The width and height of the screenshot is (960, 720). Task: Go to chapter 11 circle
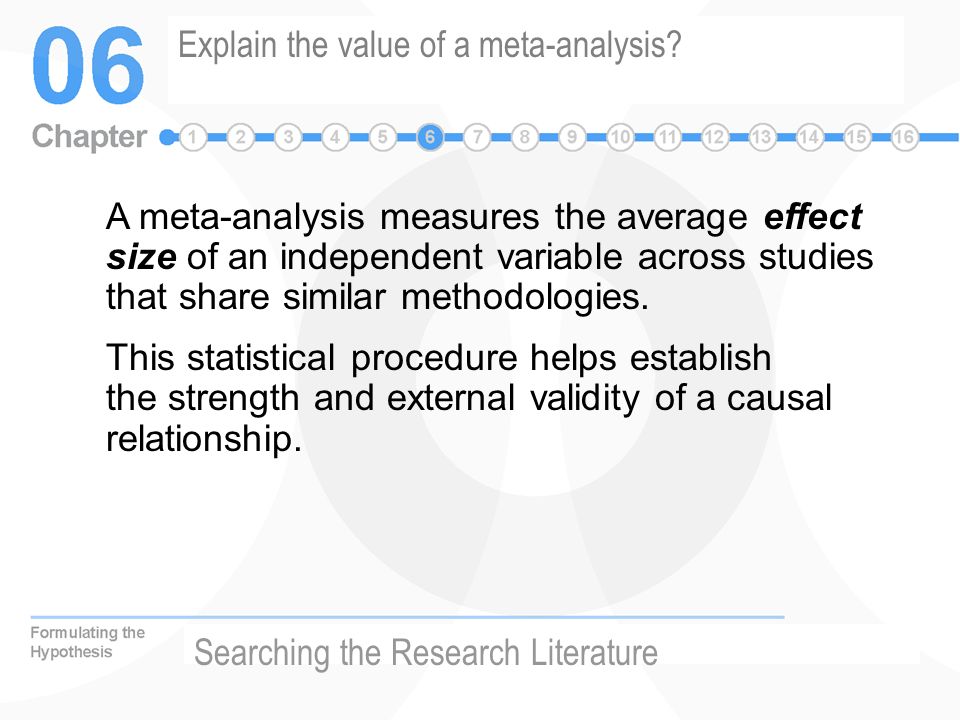click(x=667, y=137)
